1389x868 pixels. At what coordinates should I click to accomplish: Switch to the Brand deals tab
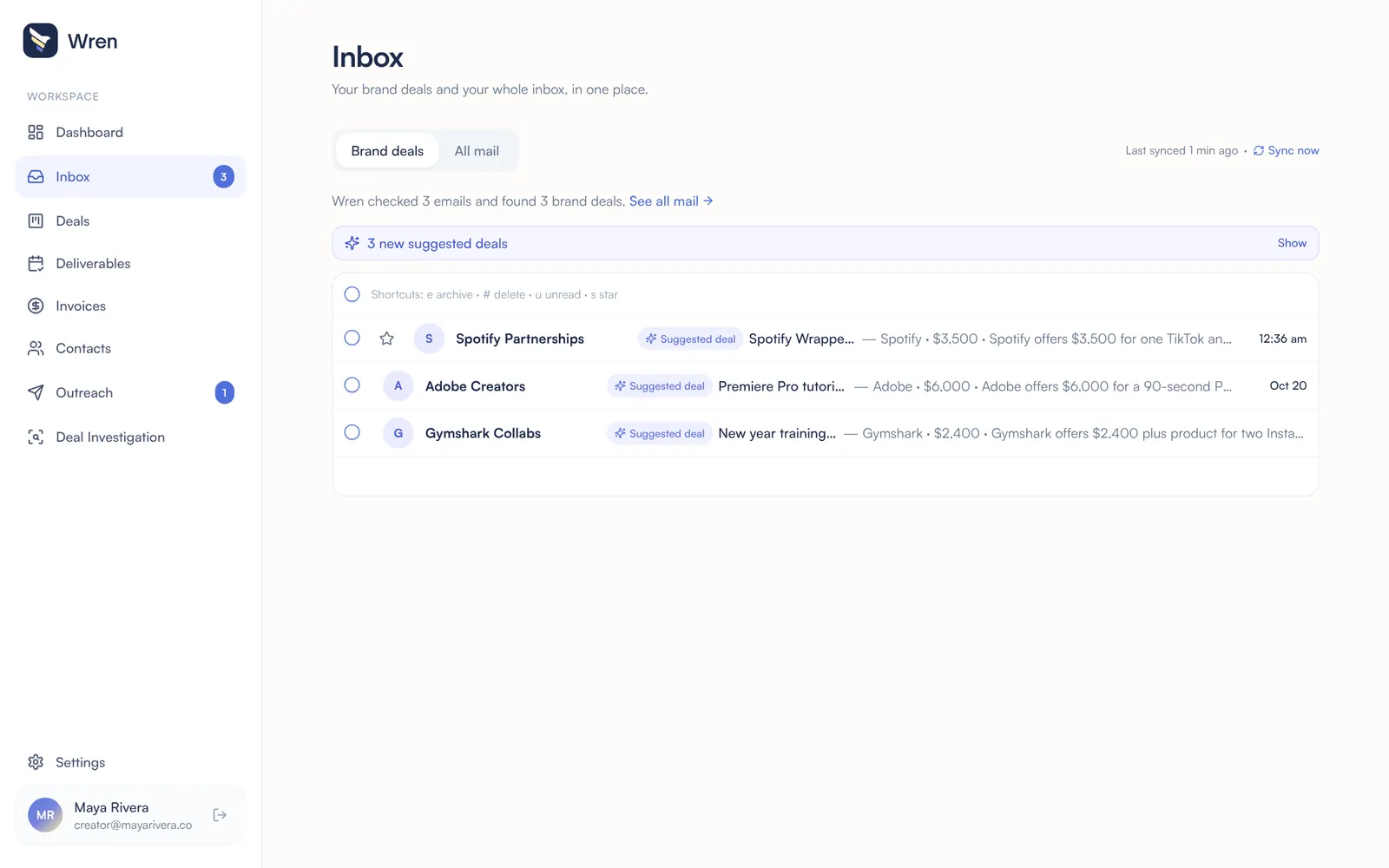tap(387, 151)
